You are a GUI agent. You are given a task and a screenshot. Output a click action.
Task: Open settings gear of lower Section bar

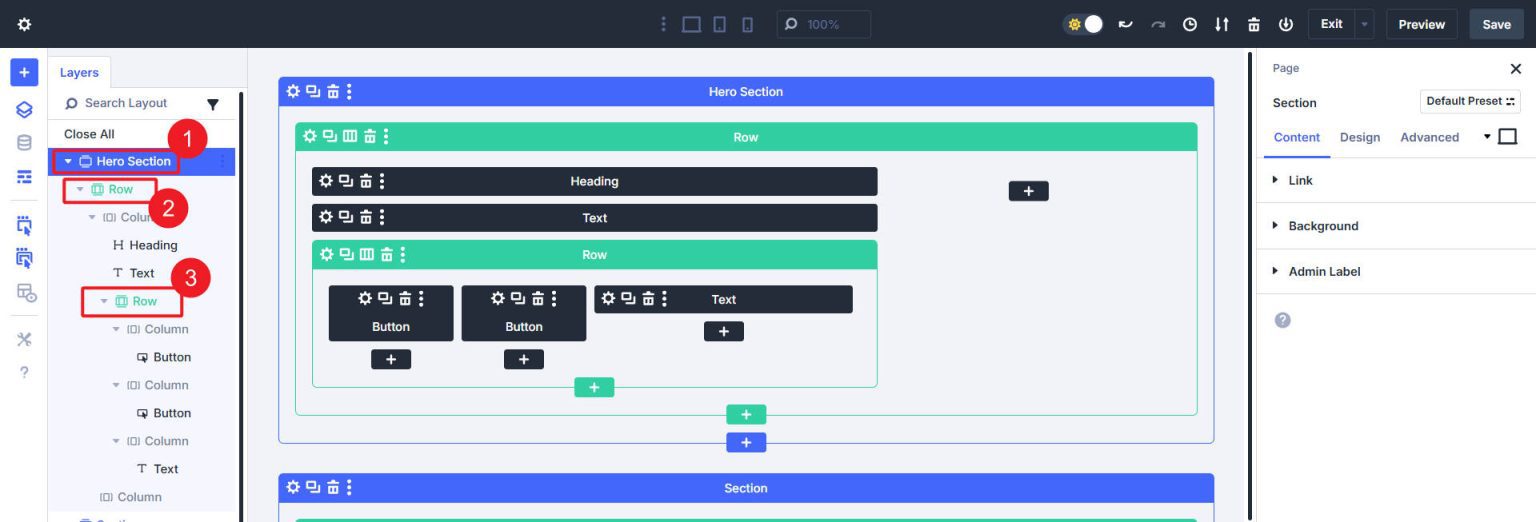[x=293, y=487]
